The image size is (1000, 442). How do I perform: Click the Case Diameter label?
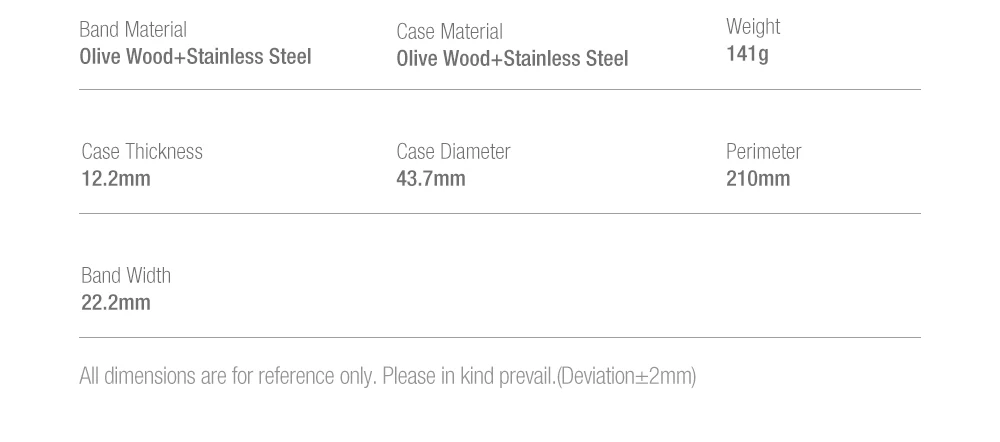453,152
